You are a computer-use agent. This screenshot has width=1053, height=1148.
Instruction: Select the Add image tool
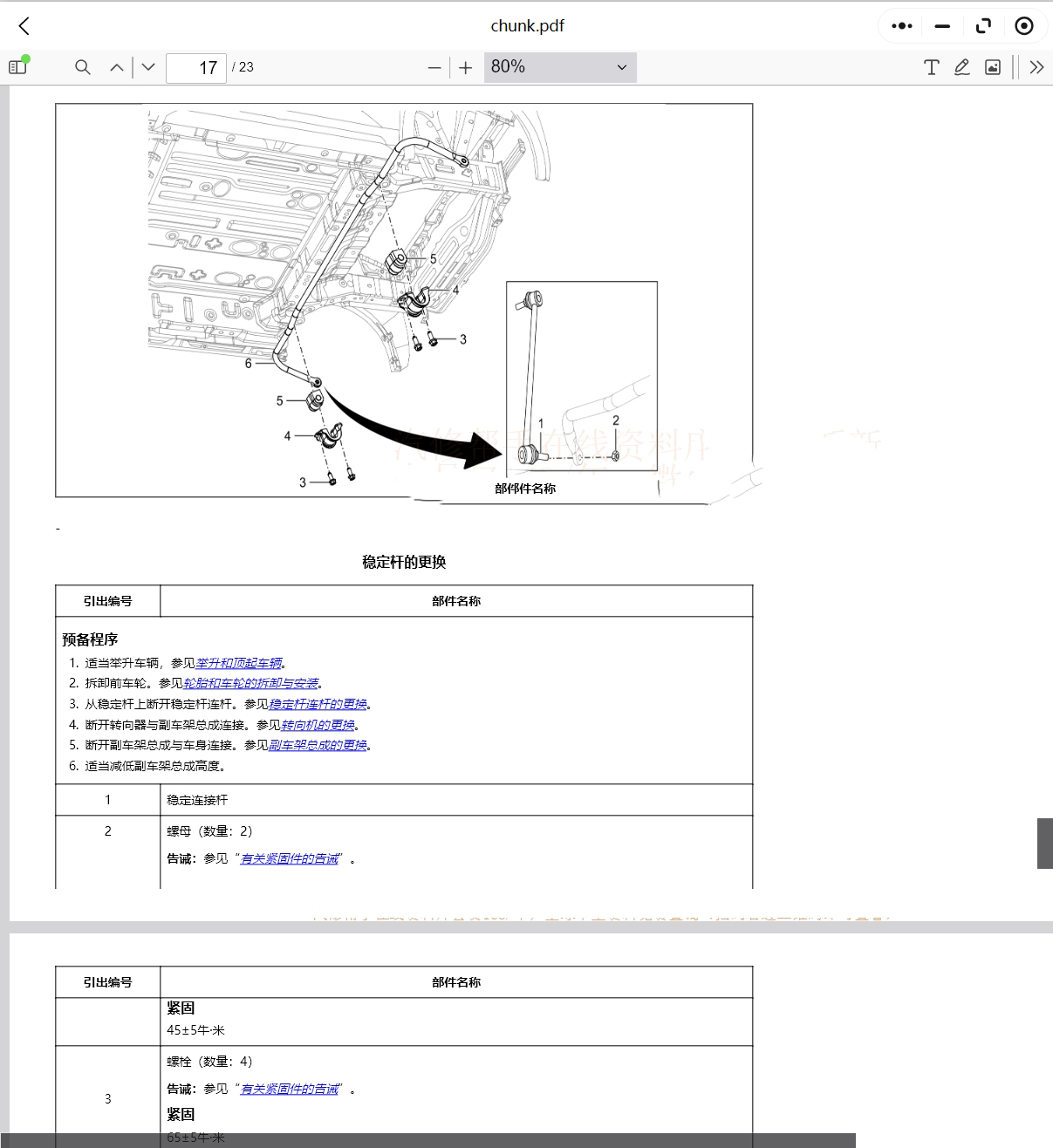click(x=993, y=67)
